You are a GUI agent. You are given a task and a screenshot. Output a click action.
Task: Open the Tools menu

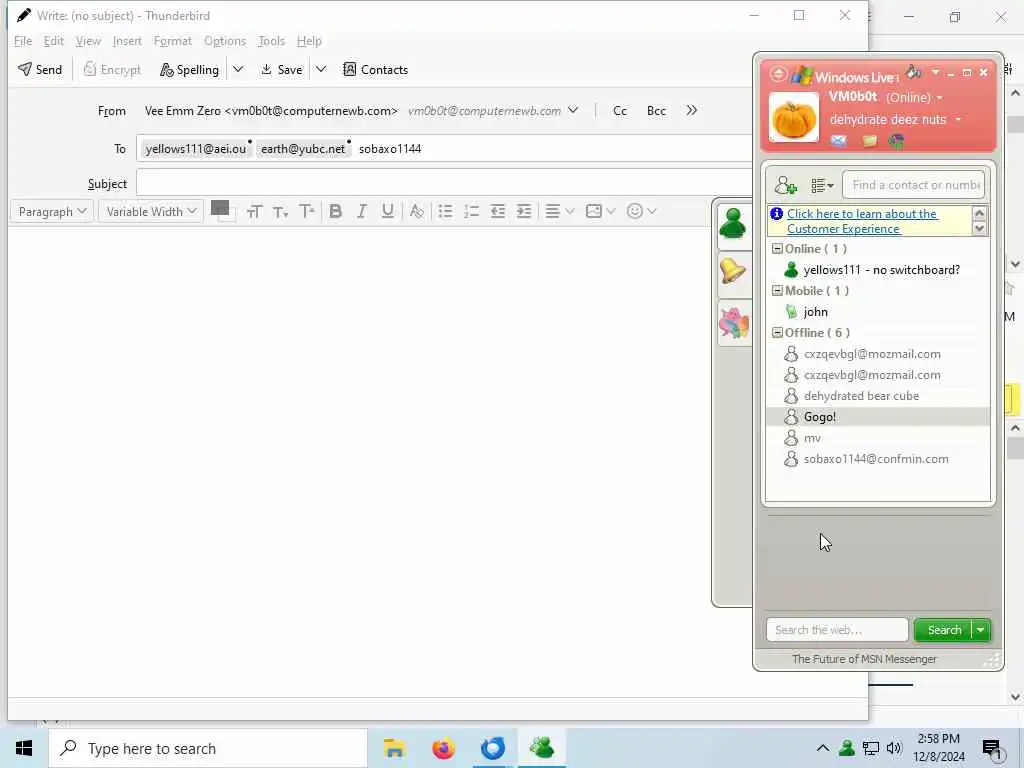(x=271, y=40)
